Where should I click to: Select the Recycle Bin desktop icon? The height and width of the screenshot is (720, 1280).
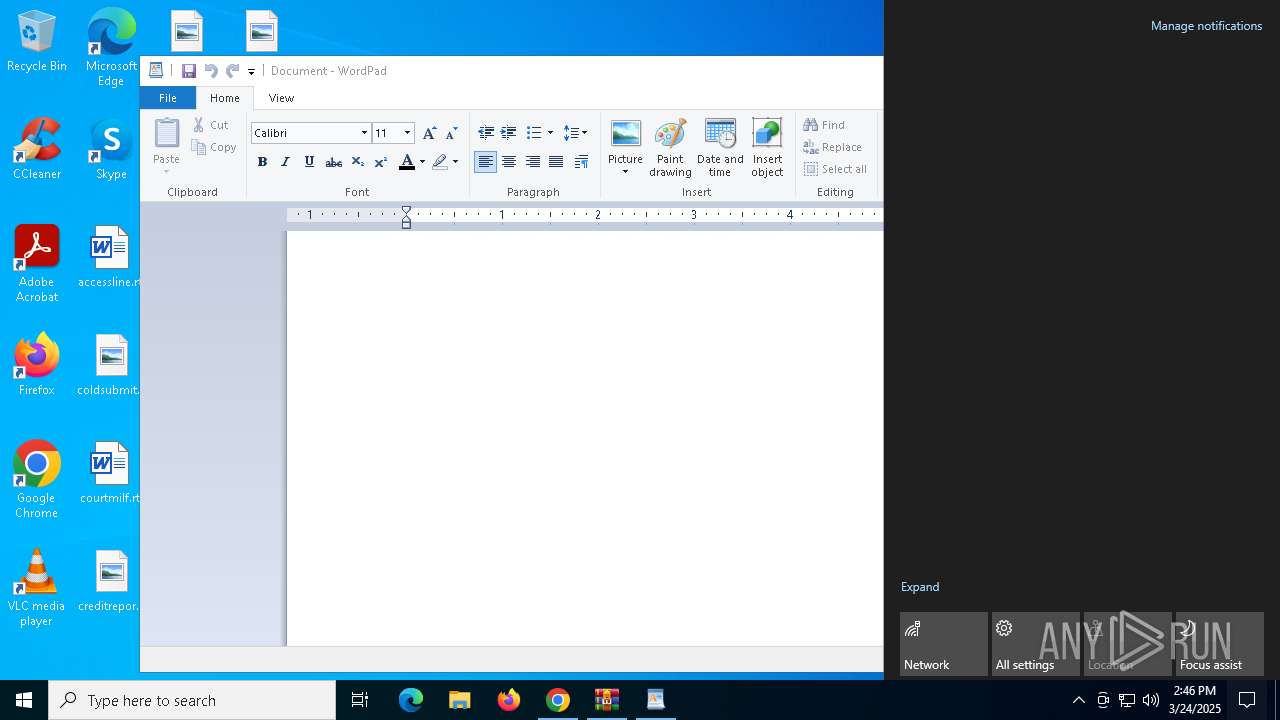pos(37,42)
